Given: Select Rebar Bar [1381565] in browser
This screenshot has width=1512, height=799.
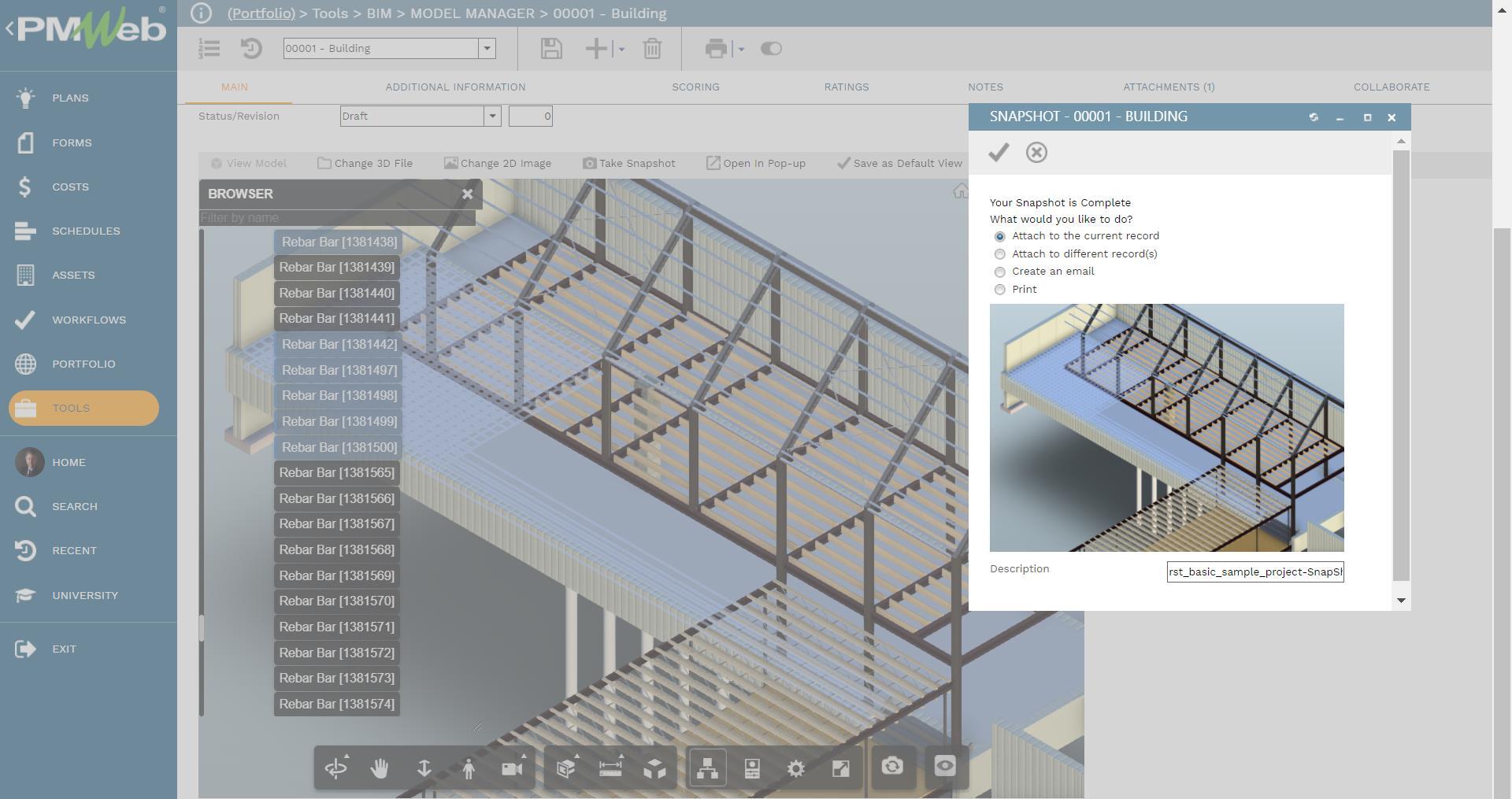Looking at the screenshot, I should pyautogui.click(x=337, y=473).
